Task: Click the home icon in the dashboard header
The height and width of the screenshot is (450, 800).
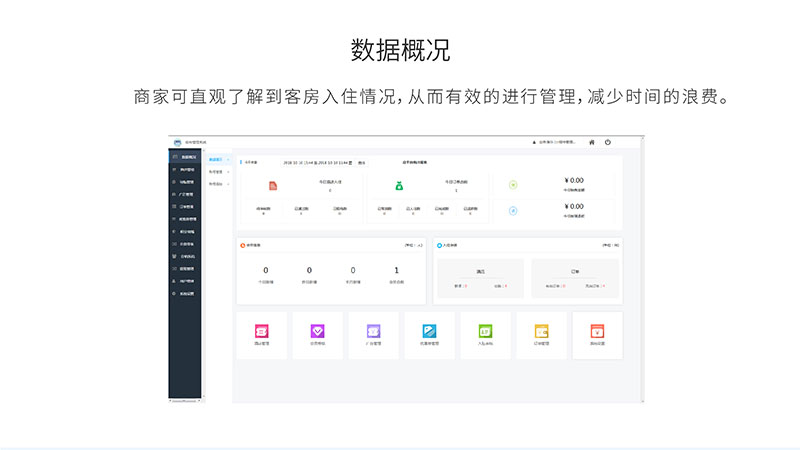Action: pos(592,142)
